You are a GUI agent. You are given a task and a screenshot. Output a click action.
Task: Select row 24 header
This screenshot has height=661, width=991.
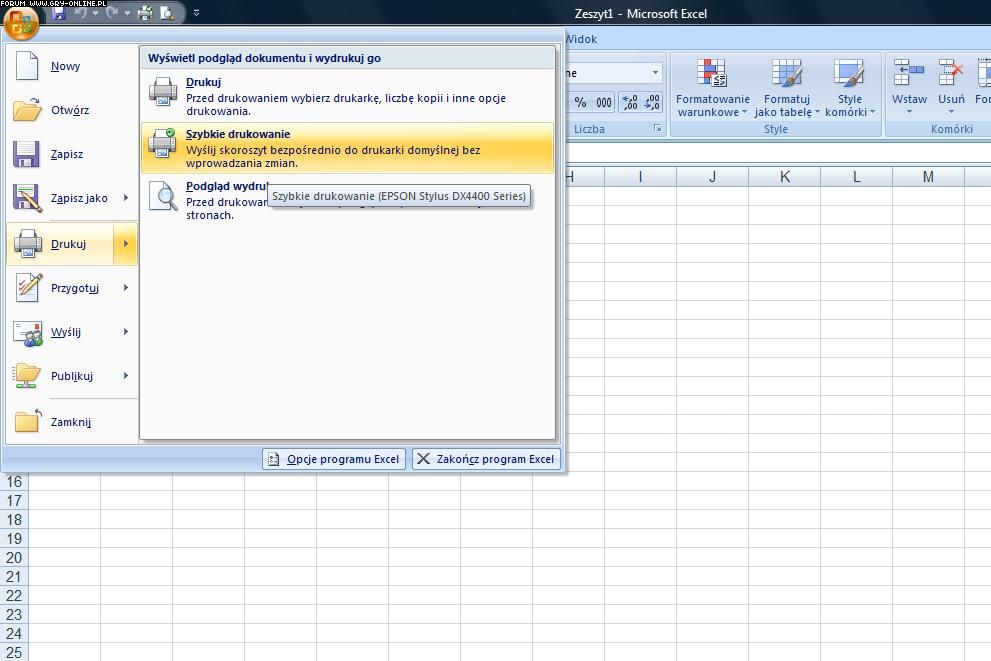(14, 633)
